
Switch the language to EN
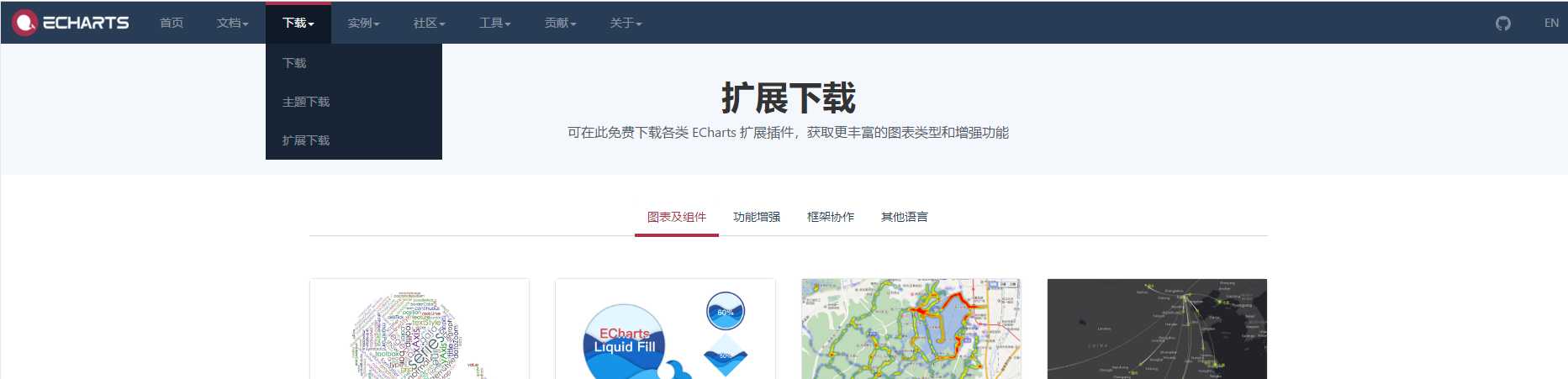(1551, 23)
